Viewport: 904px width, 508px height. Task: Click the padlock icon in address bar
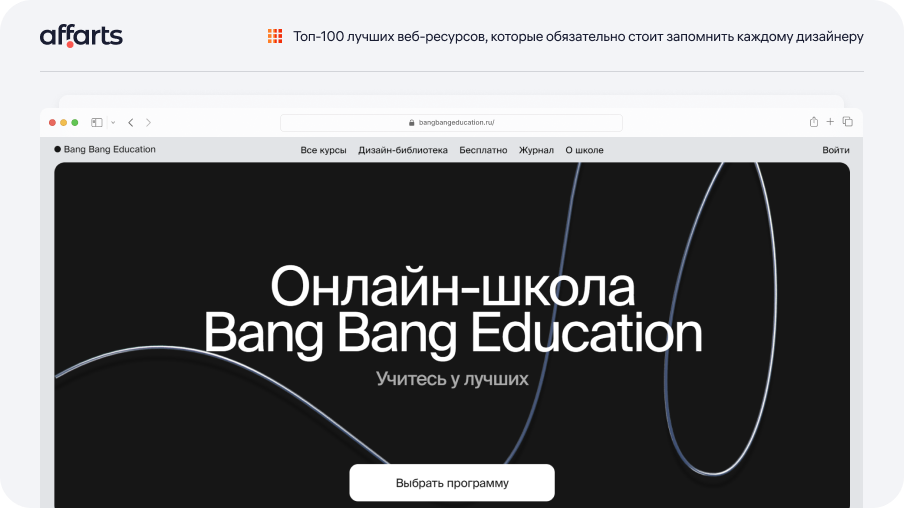[x=412, y=123]
